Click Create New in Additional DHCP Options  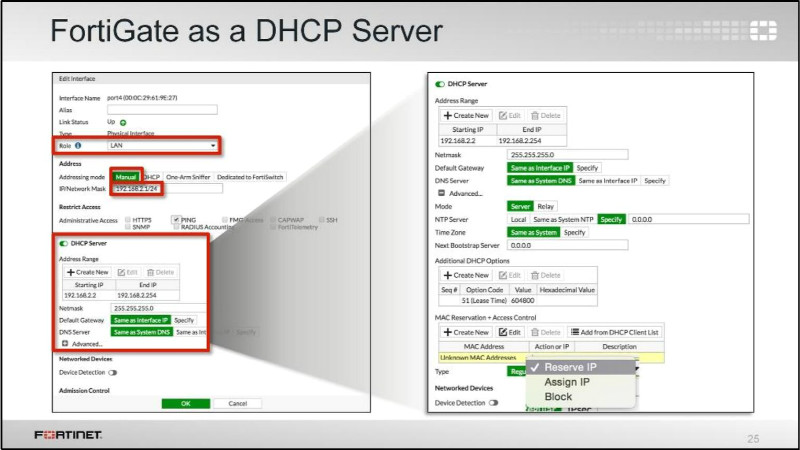pyautogui.click(x=466, y=276)
